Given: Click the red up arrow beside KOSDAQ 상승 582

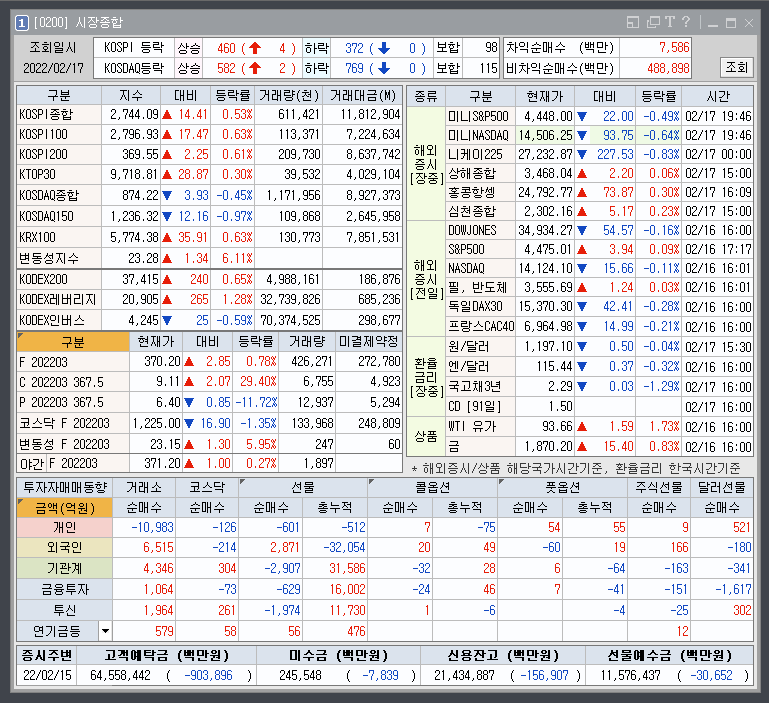Looking at the screenshot, I should (x=255, y=68).
